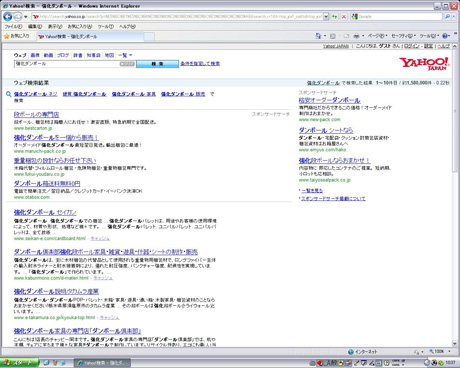Viewport: 460px width, 368px height.
Task: Click the 条件を指定して検索 link
Action: click(200, 63)
